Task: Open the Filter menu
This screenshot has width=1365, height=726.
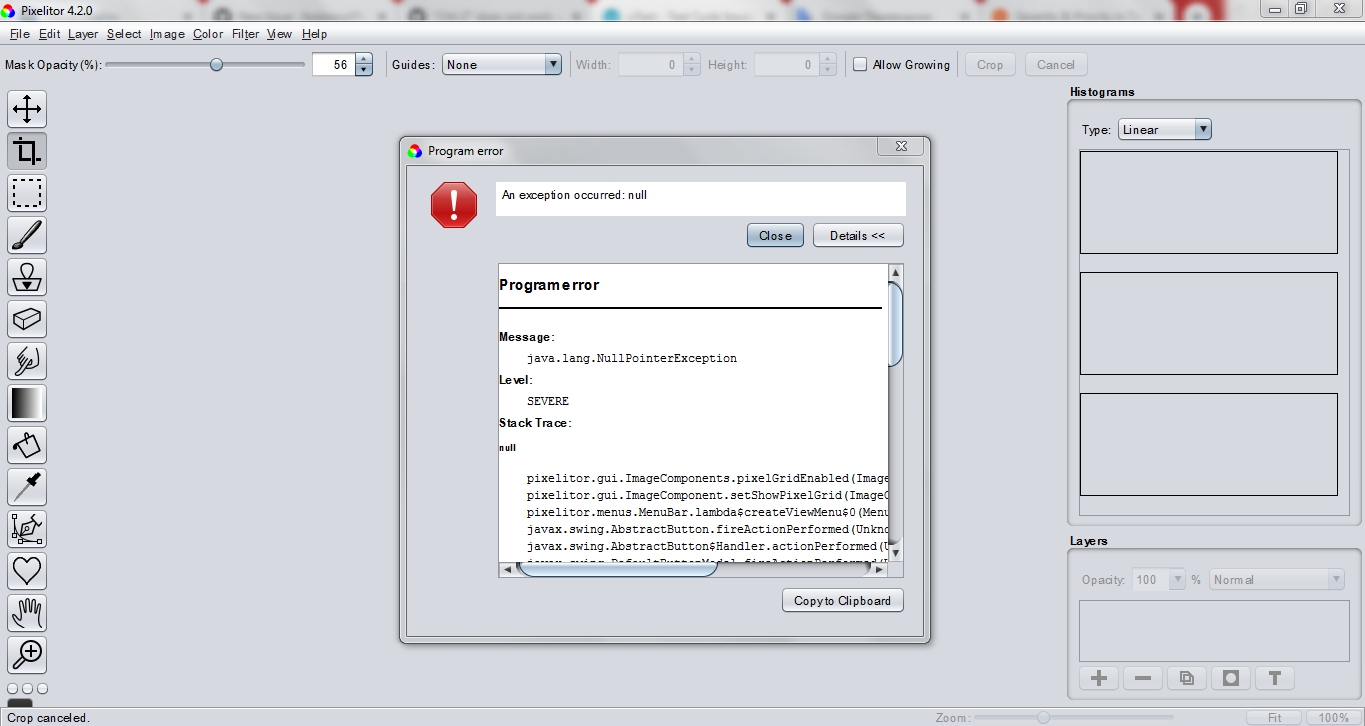Action: pyautogui.click(x=246, y=34)
